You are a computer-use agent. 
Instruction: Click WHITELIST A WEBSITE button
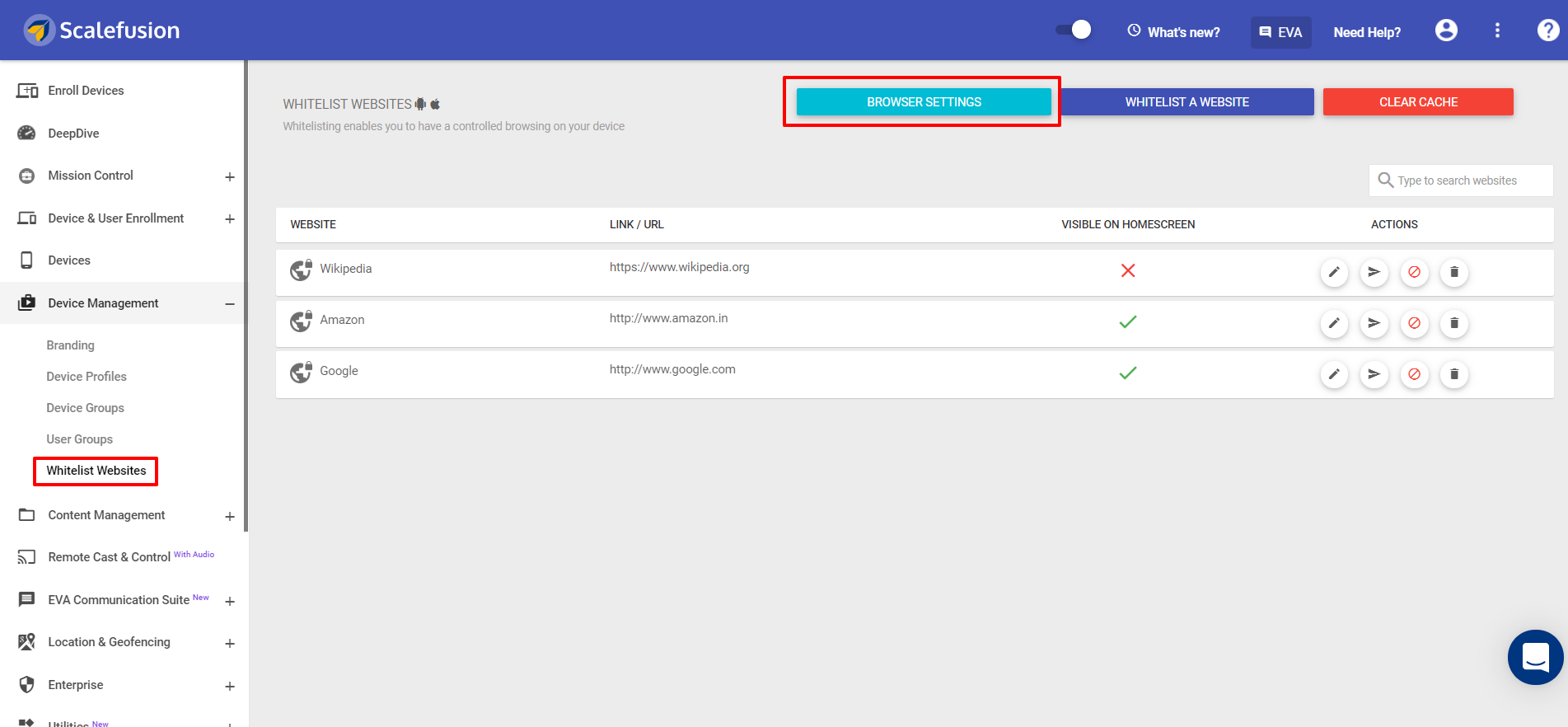coord(1187,102)
